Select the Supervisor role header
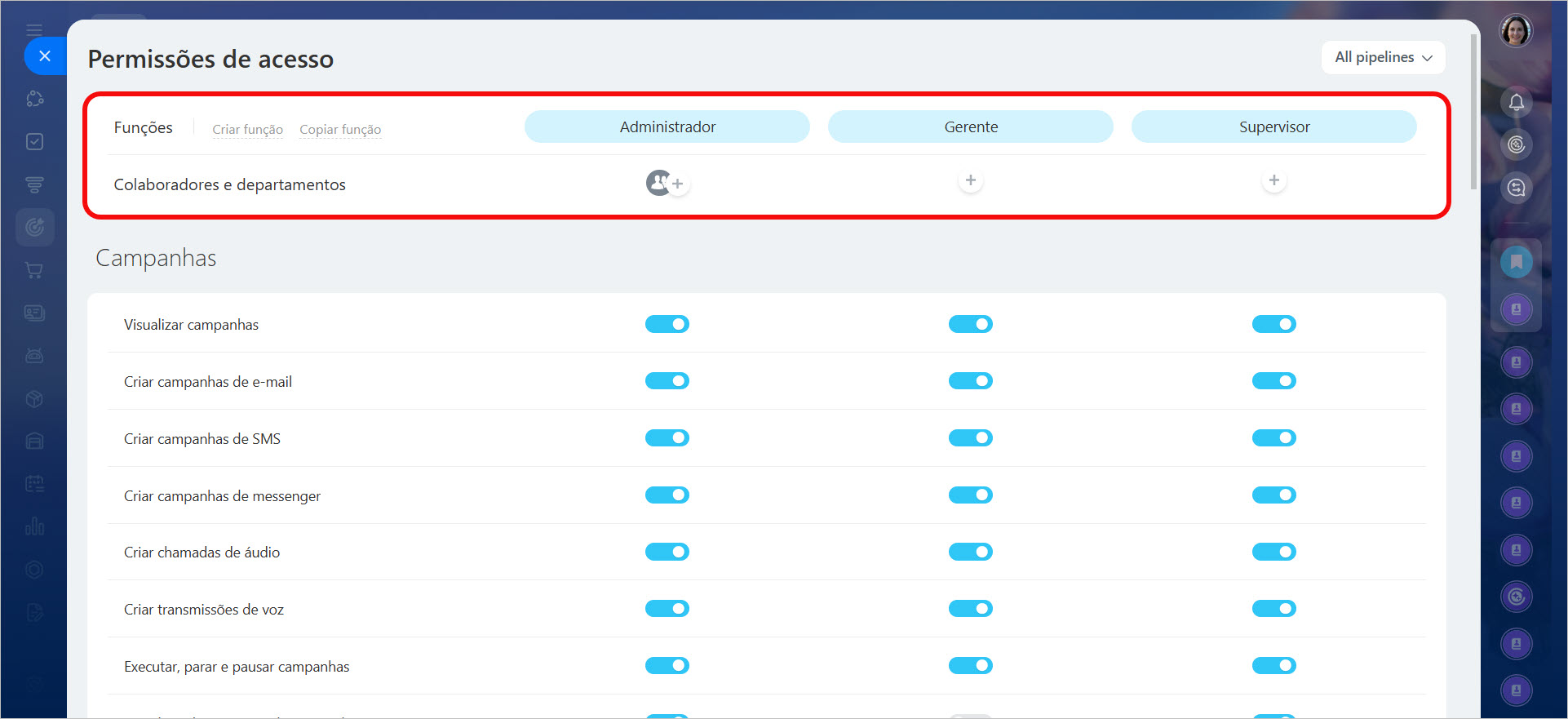The height and width of the screenshot is (719, 1568). pos(1274,126)
